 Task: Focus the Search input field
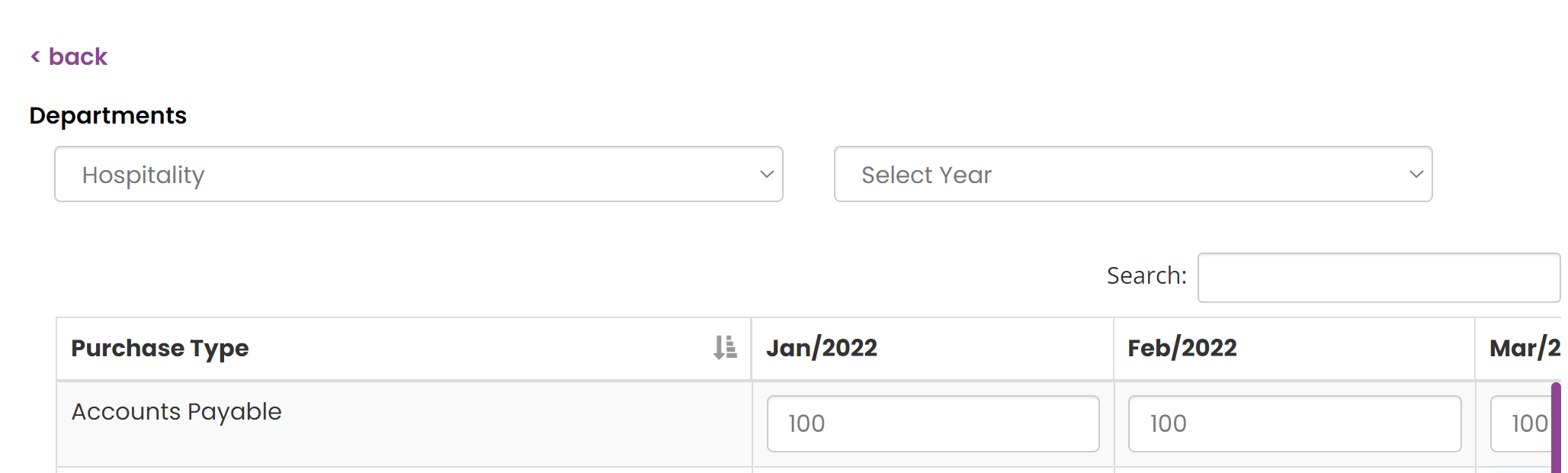pyautogui.click(x=1380, y=278)
